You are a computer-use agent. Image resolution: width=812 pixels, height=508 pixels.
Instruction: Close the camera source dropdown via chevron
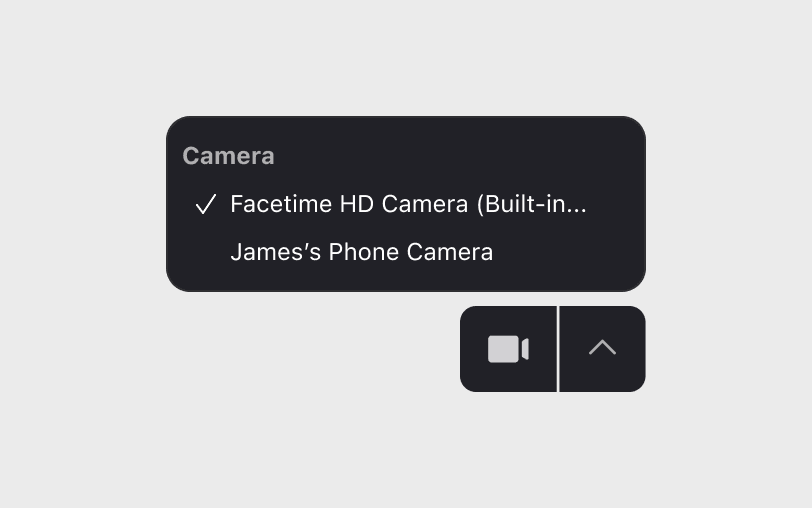[602, 349]
